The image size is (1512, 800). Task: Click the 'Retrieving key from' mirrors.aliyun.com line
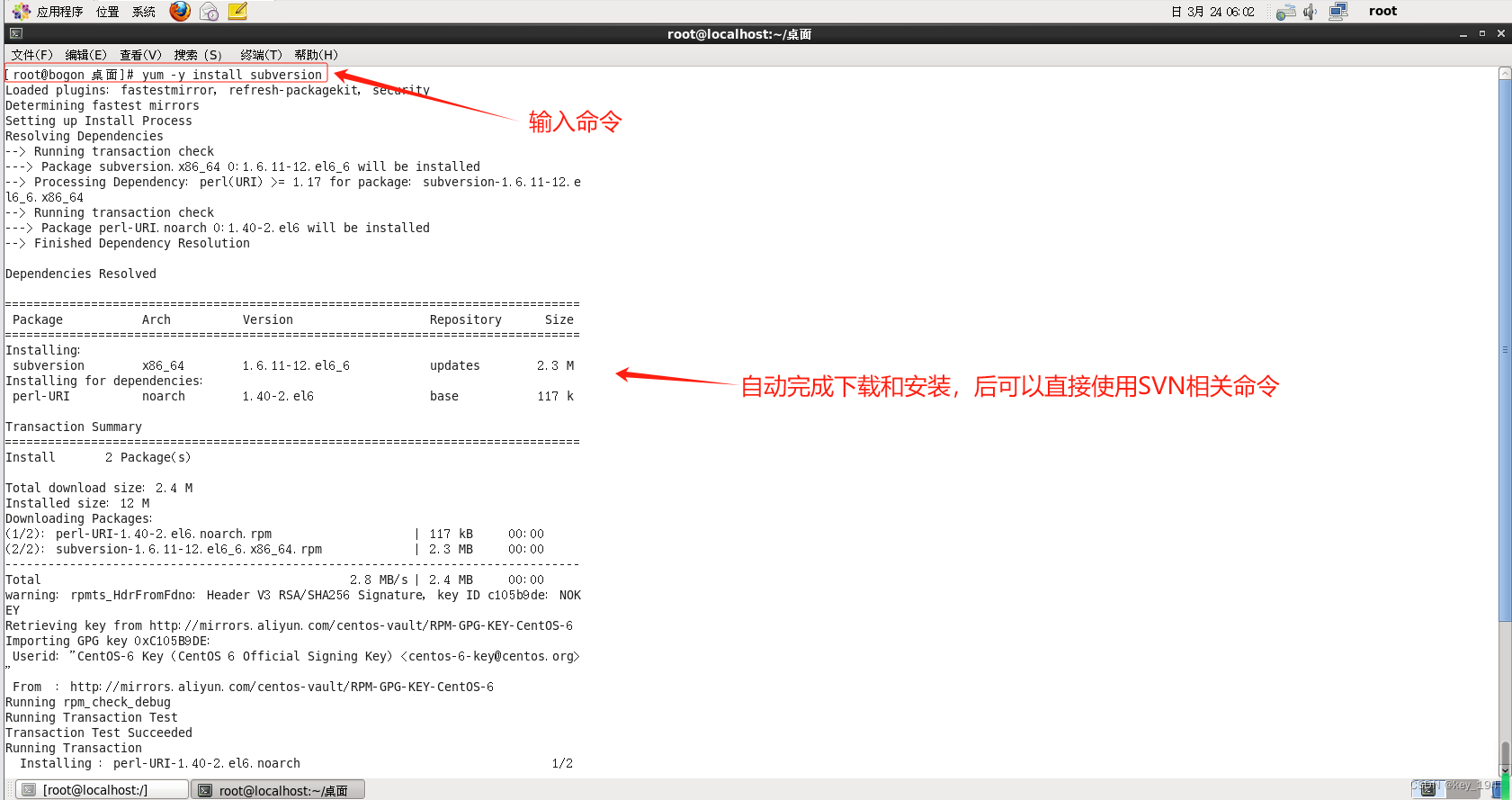click(290, 625)
